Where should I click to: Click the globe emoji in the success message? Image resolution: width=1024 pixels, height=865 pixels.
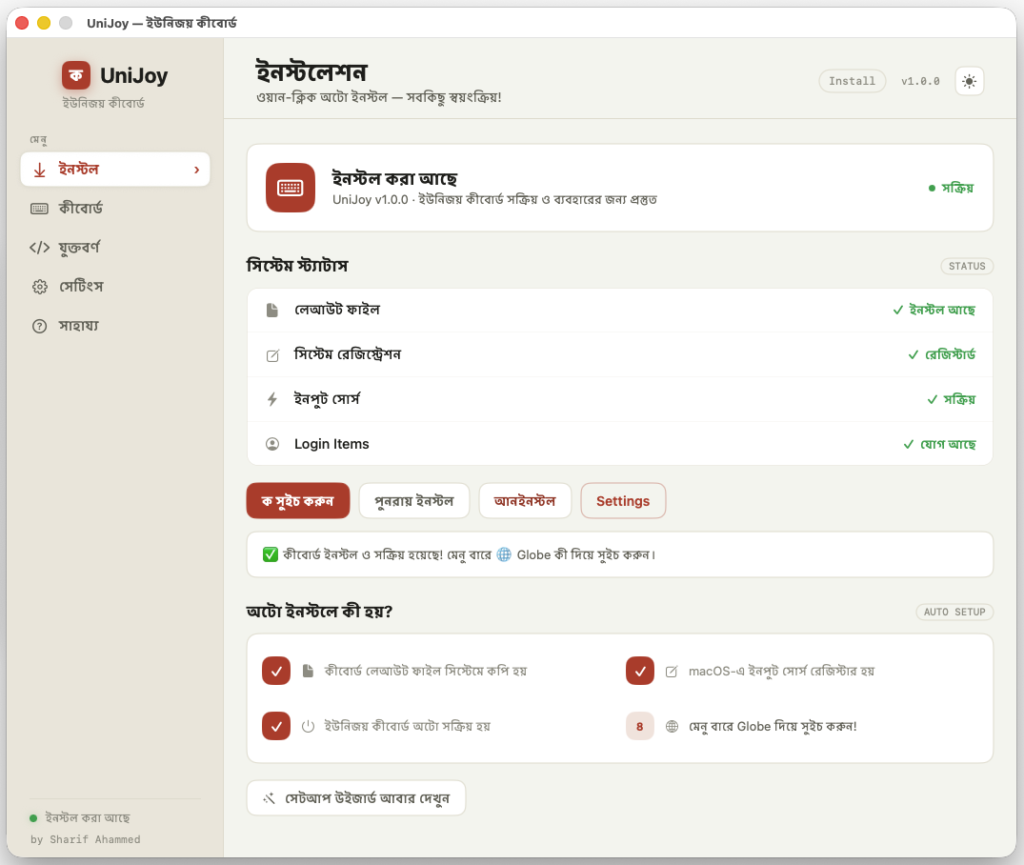pos(504,555)
